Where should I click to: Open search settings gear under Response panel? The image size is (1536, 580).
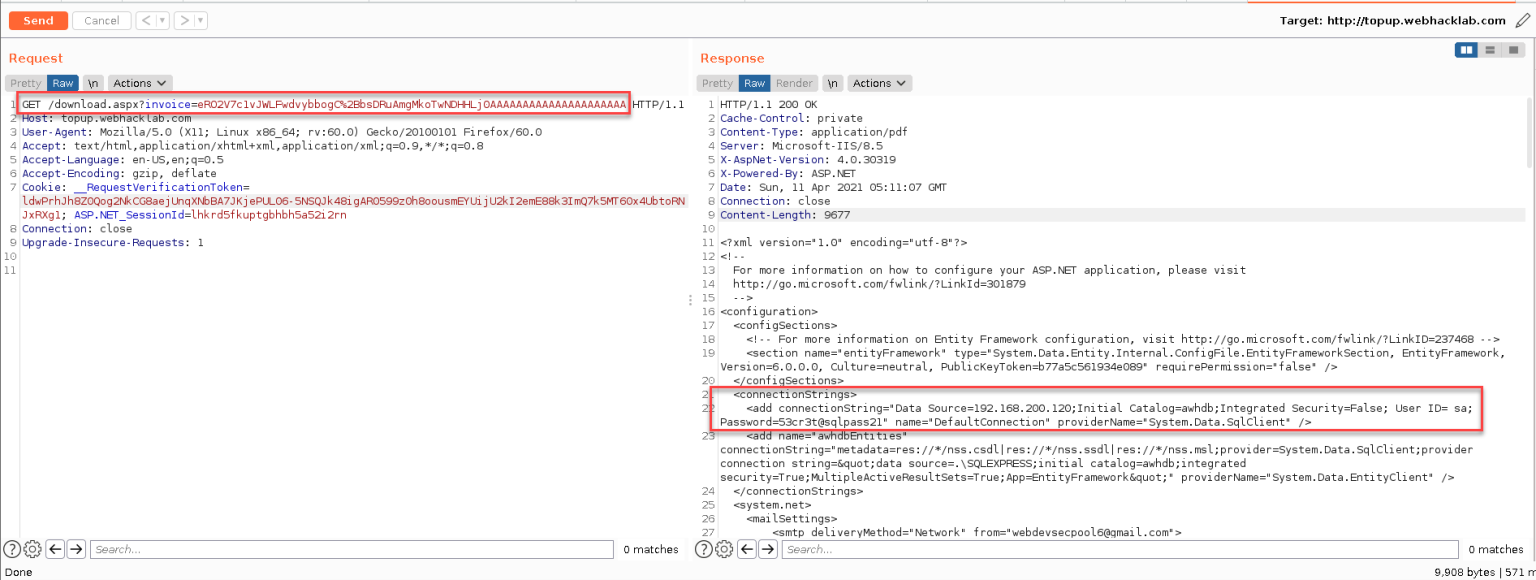(x=724, y=548)
